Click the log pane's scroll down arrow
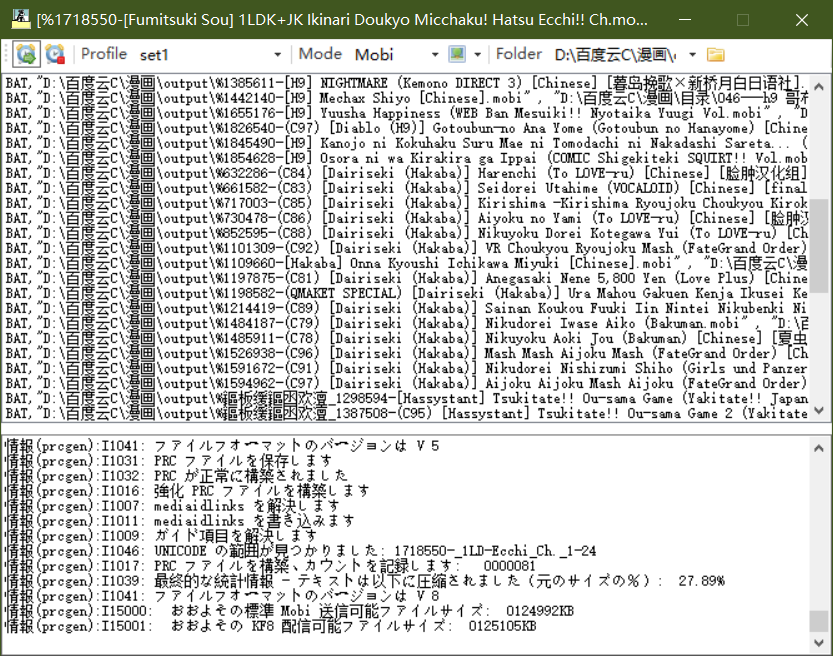833x656 pixels. tap(819, 643)
